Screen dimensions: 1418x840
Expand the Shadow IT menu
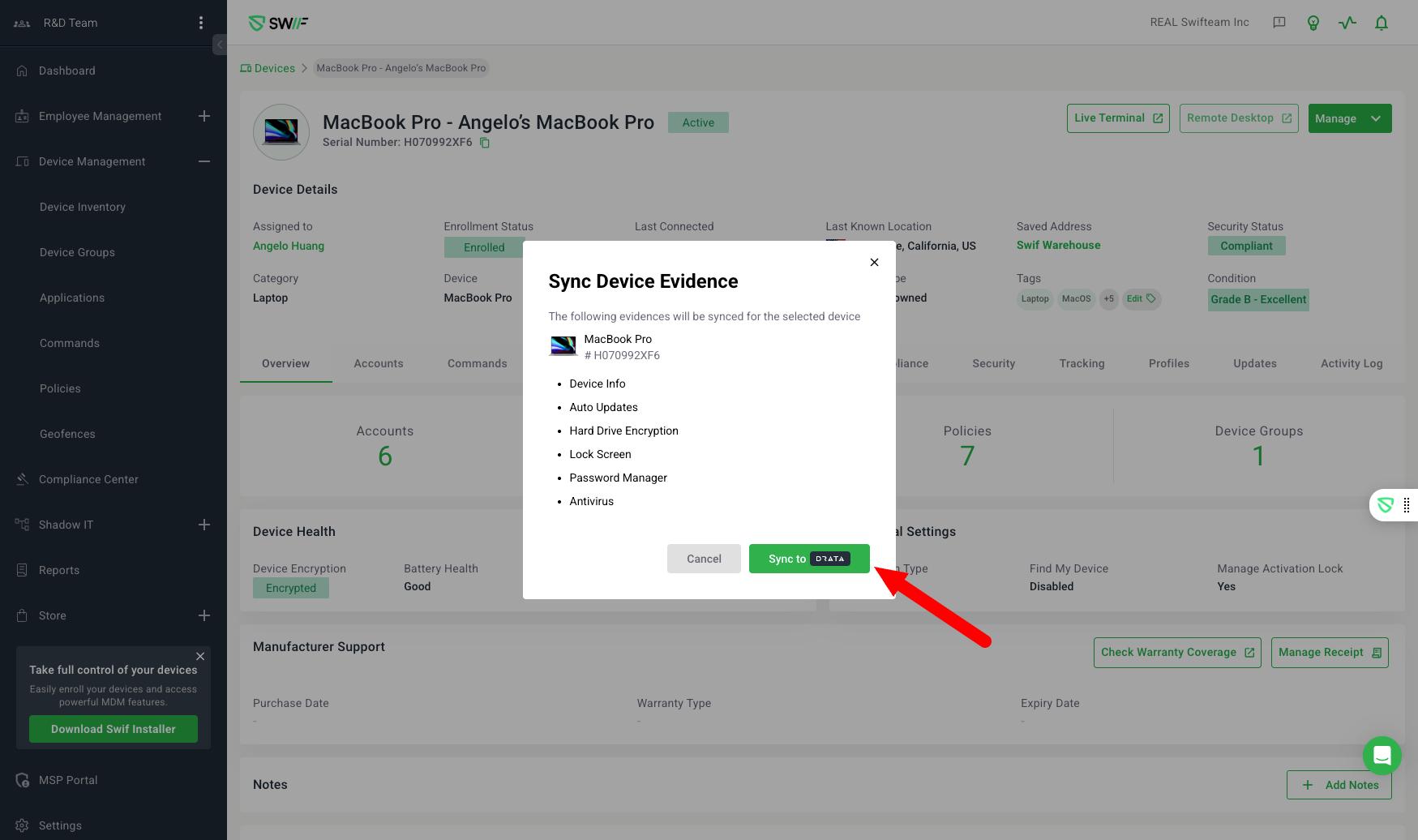204,525
